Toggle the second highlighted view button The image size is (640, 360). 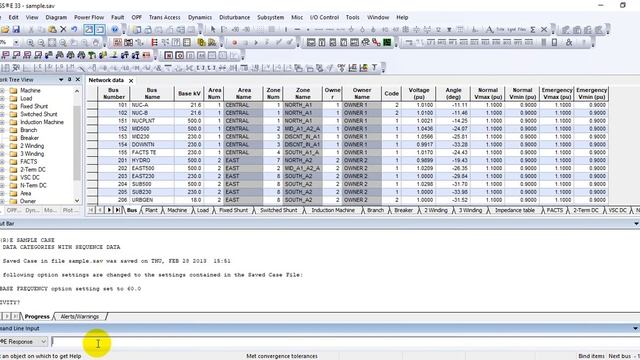pos(99,29)
